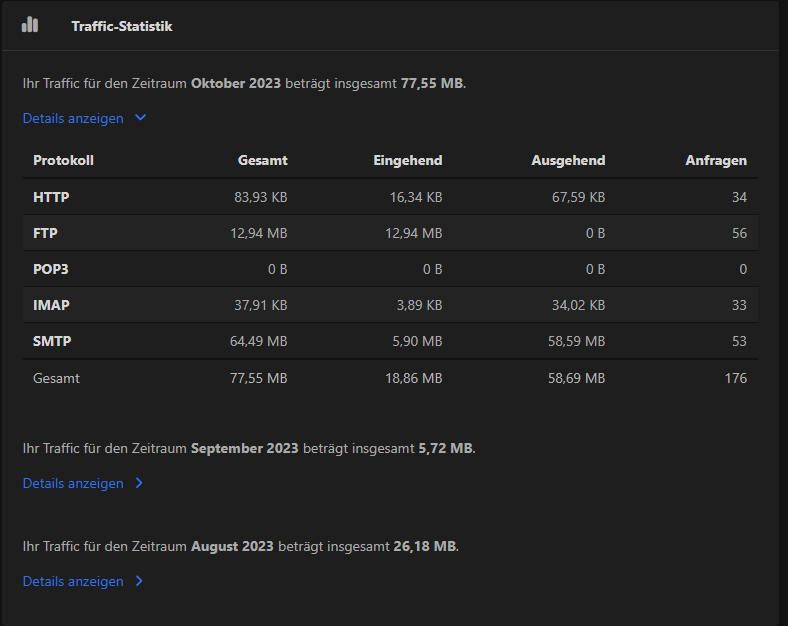788x626 pixels.
Task: Click the Protokoll column header
Action: (63, 160)
